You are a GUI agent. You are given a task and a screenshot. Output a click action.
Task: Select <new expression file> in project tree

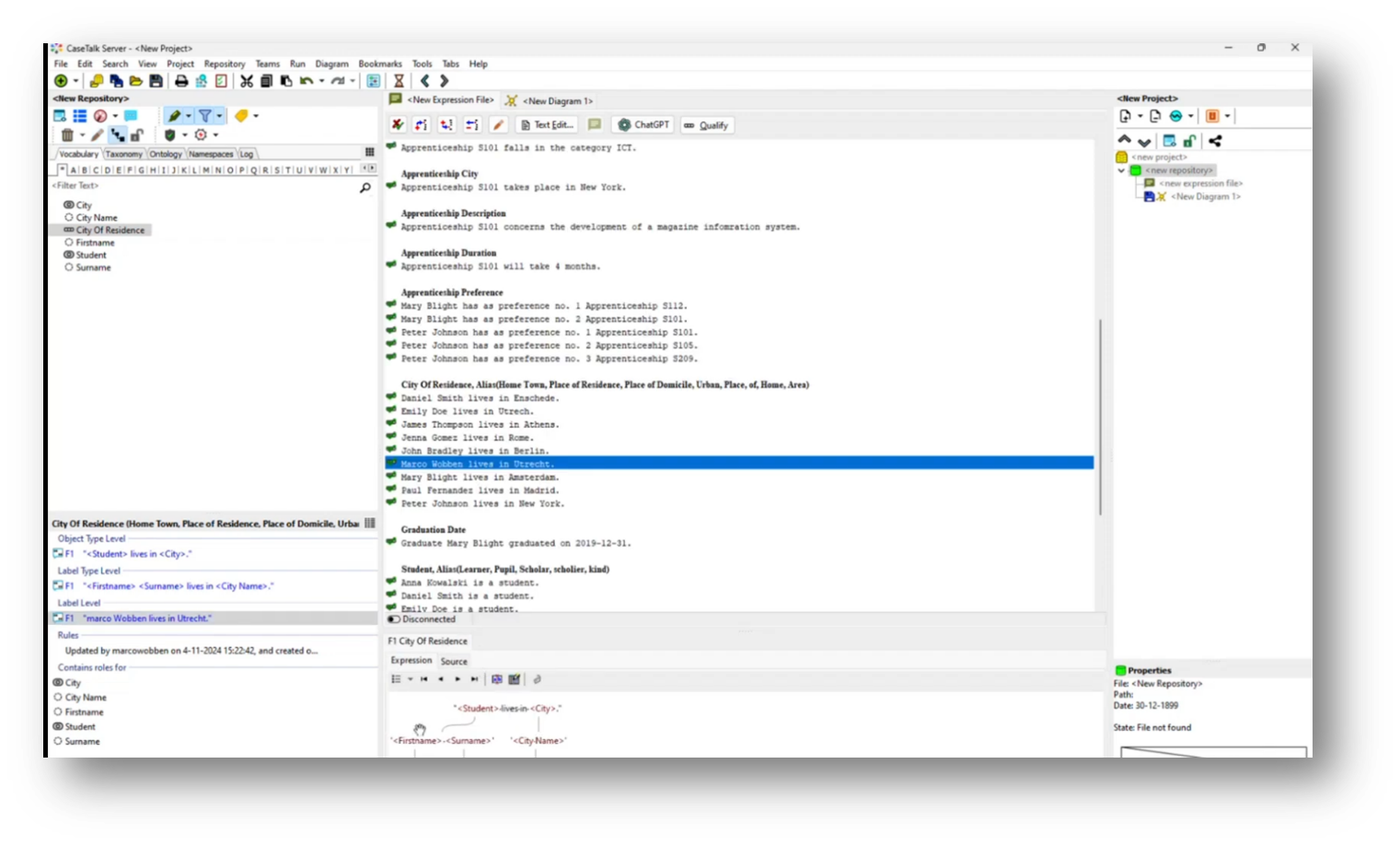1200,183
